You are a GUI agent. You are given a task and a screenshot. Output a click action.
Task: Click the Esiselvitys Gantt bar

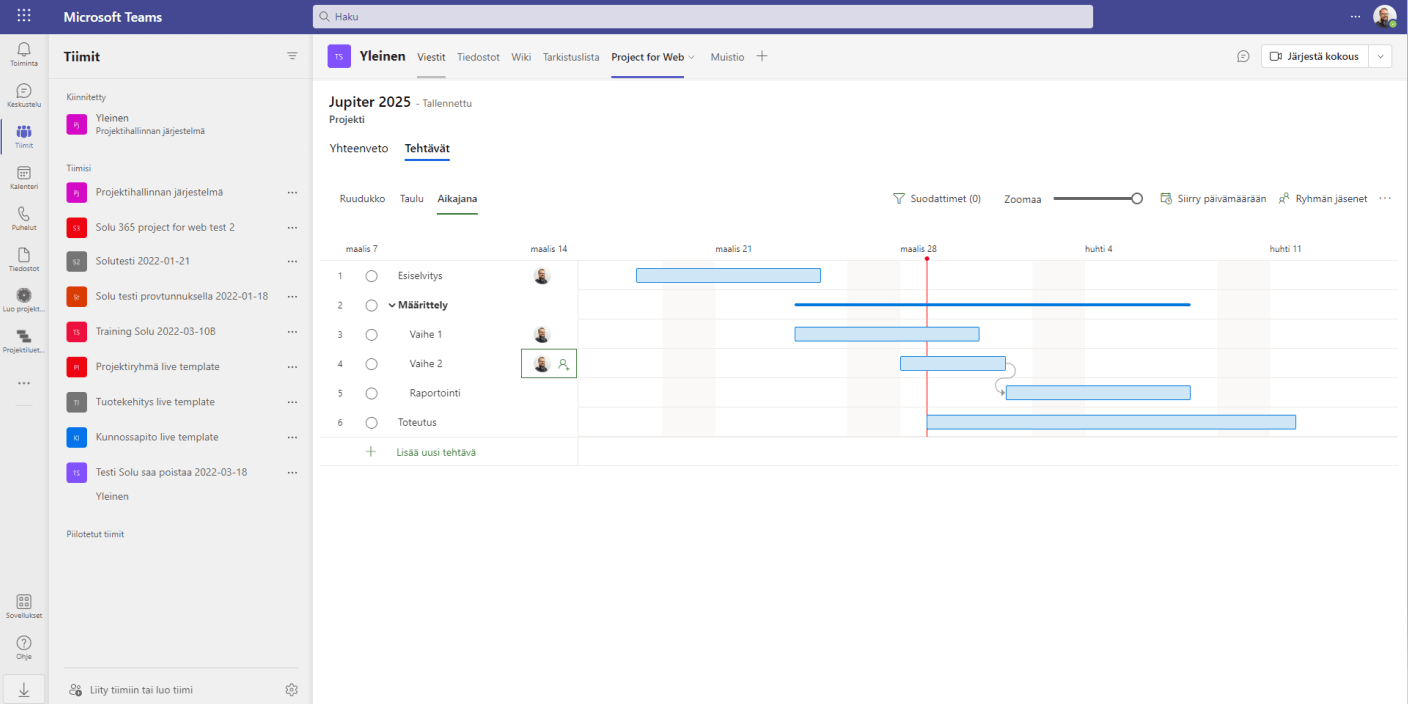tap(728, 275)
